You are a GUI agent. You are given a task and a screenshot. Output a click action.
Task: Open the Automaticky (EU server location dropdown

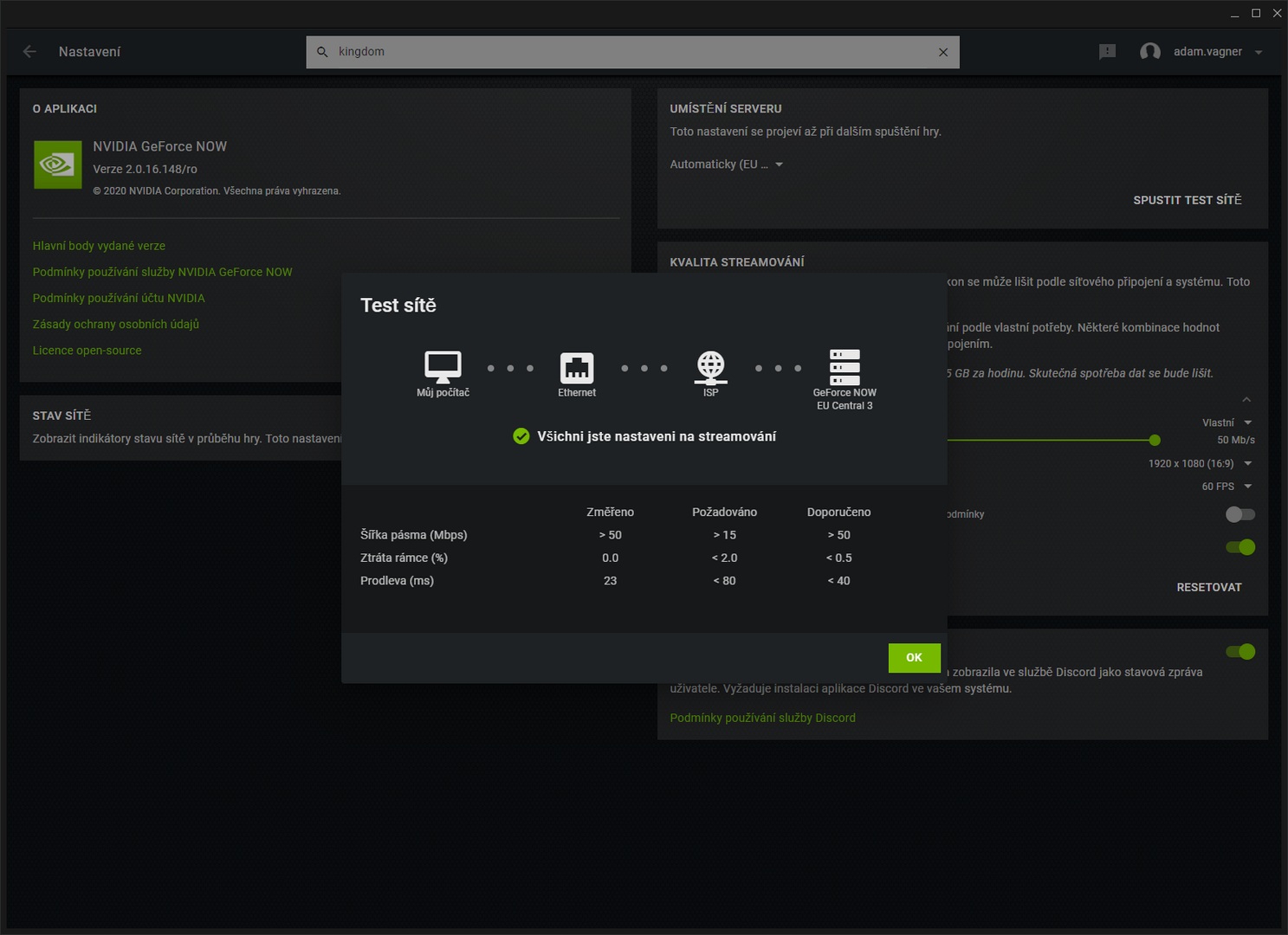click(726, 164)
